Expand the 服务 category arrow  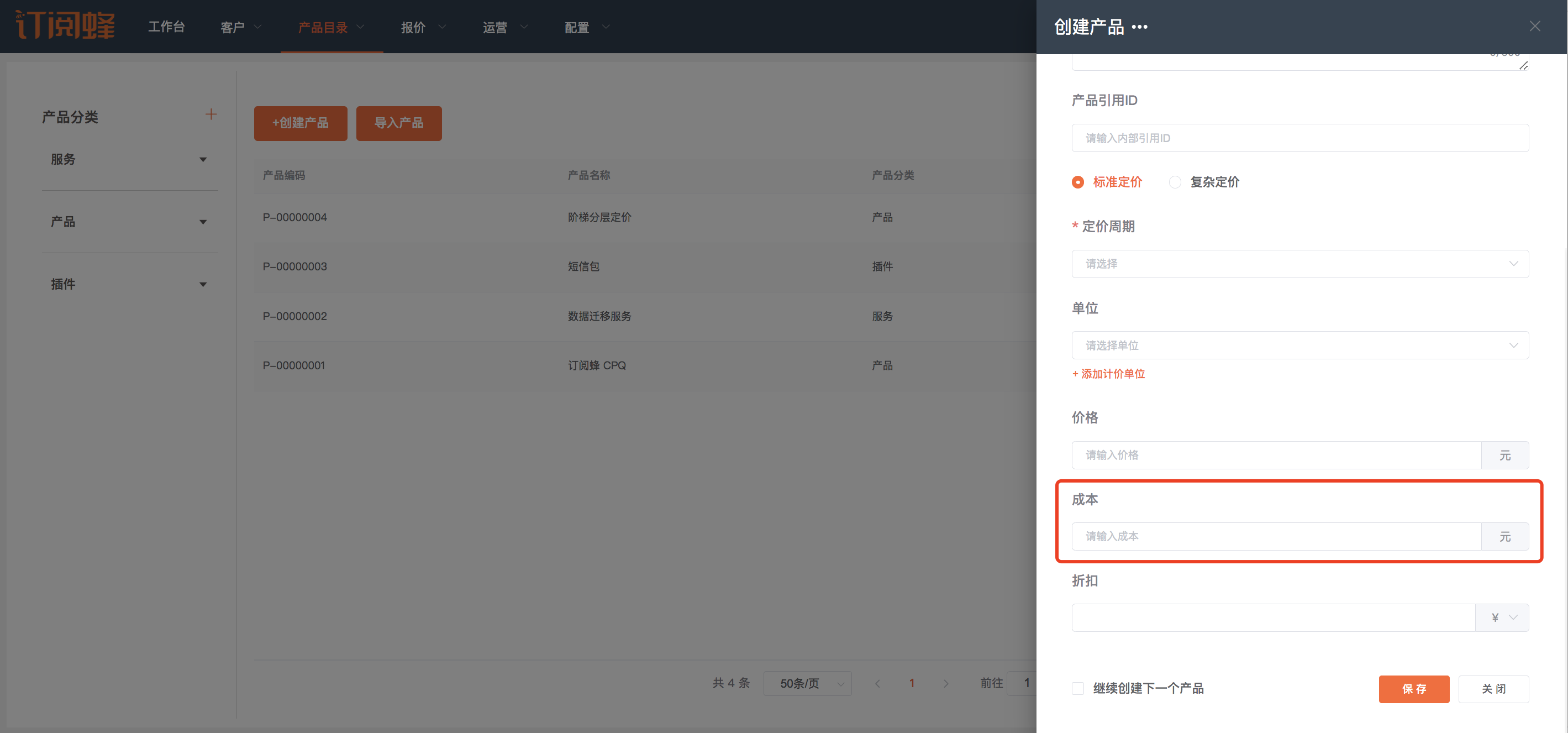[x=203, y=160]
